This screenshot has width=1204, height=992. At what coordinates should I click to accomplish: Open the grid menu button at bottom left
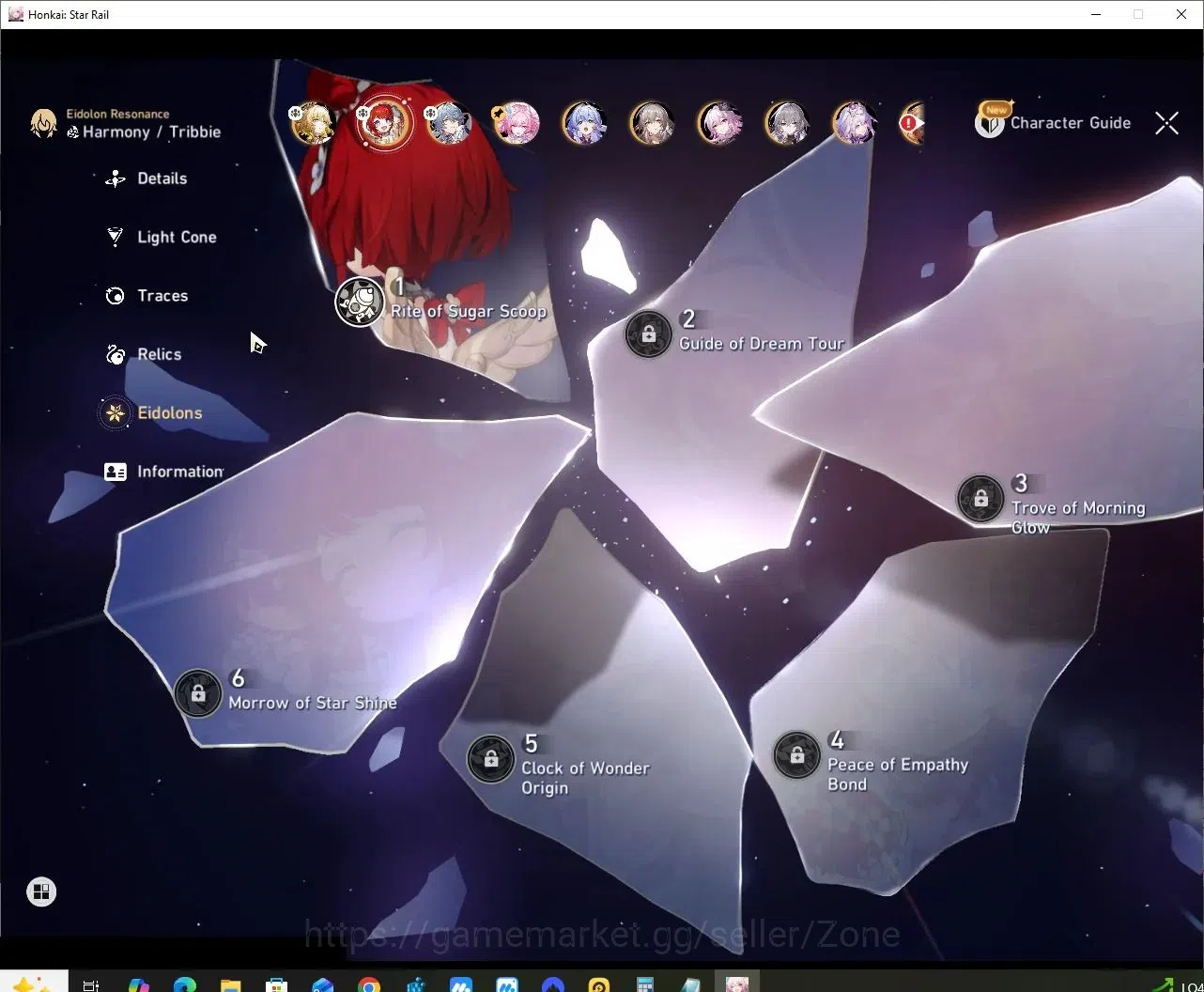coord(41,891)
